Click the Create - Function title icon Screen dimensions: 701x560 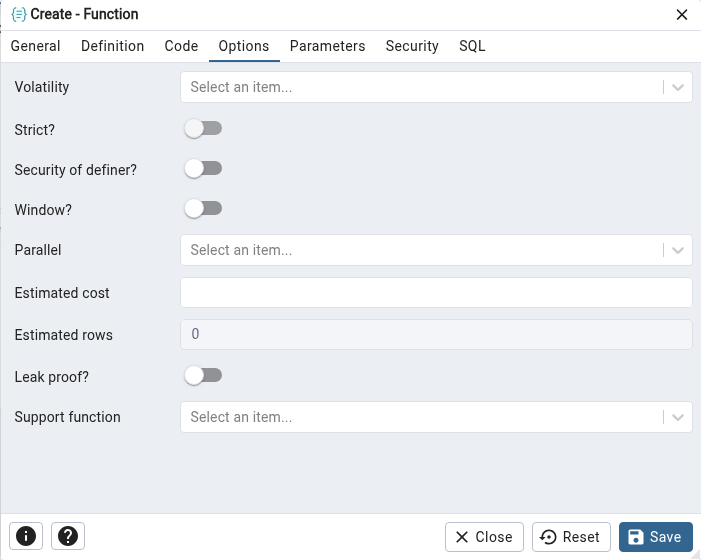click(x=19, y=14)
